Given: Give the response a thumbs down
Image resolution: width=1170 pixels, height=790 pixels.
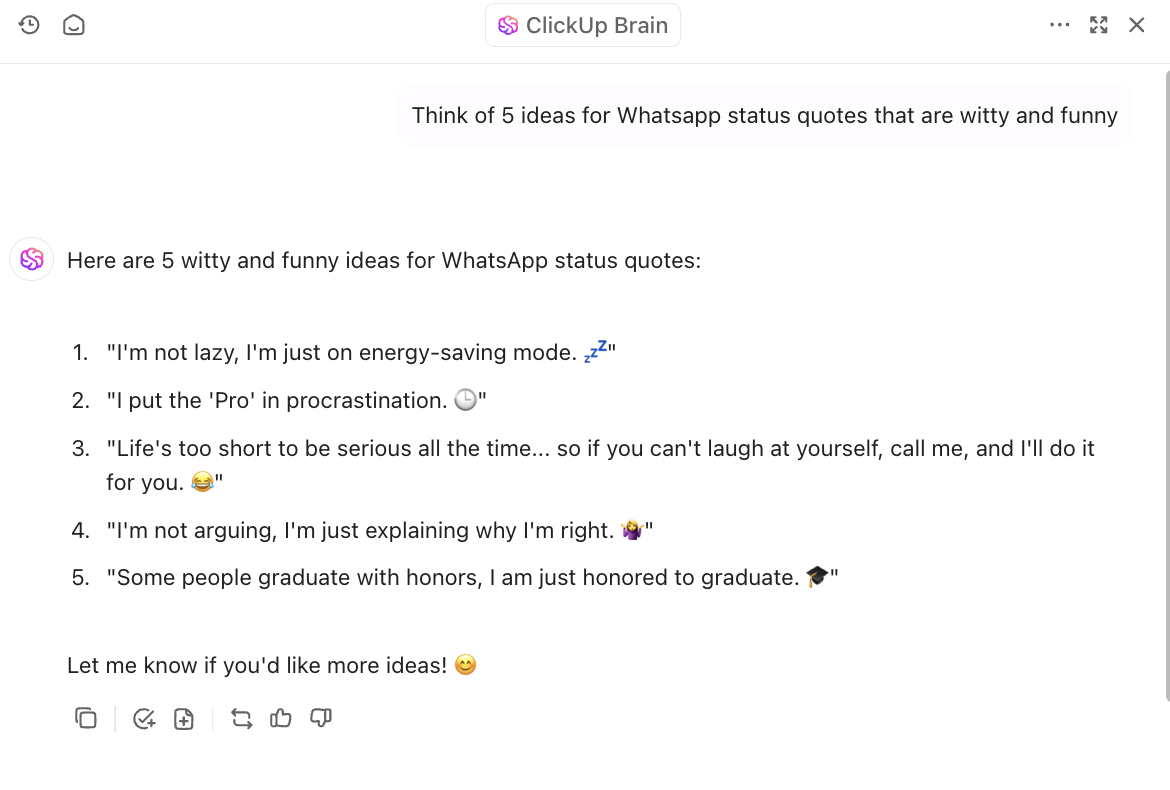Looking at the screenshot, I should [x=321, y=718].
